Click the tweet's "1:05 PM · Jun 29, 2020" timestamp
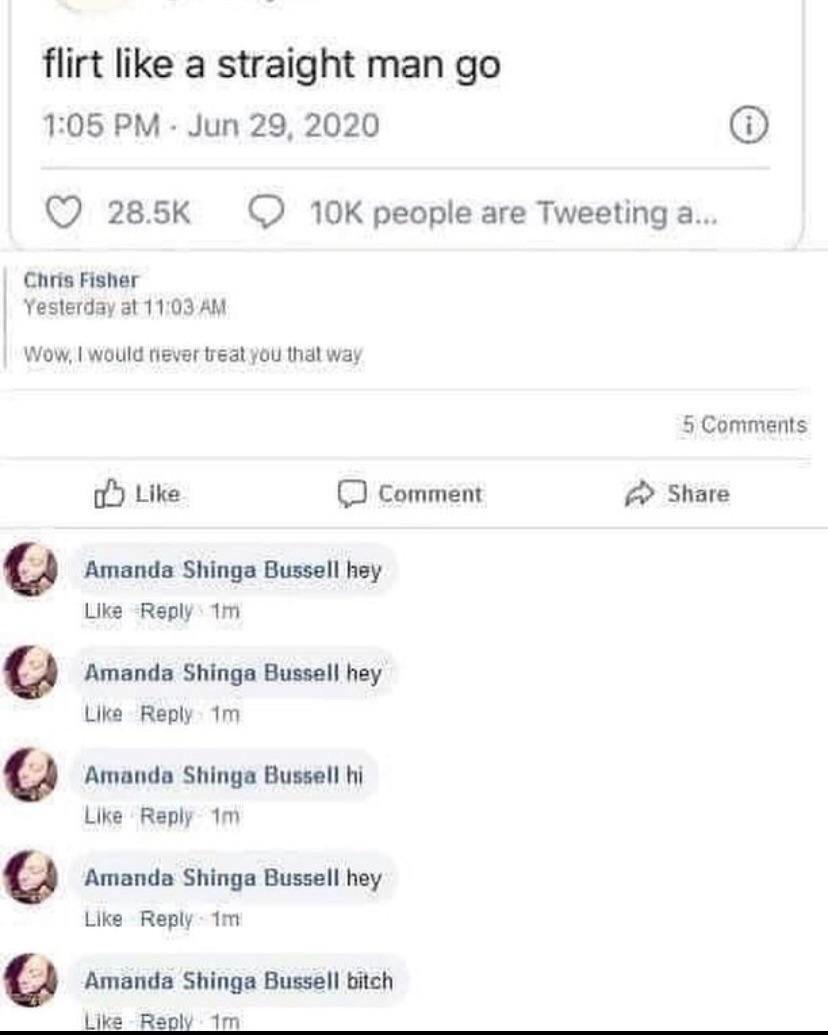The width and height of the screenshot is (828, 1035). (211, 126)
